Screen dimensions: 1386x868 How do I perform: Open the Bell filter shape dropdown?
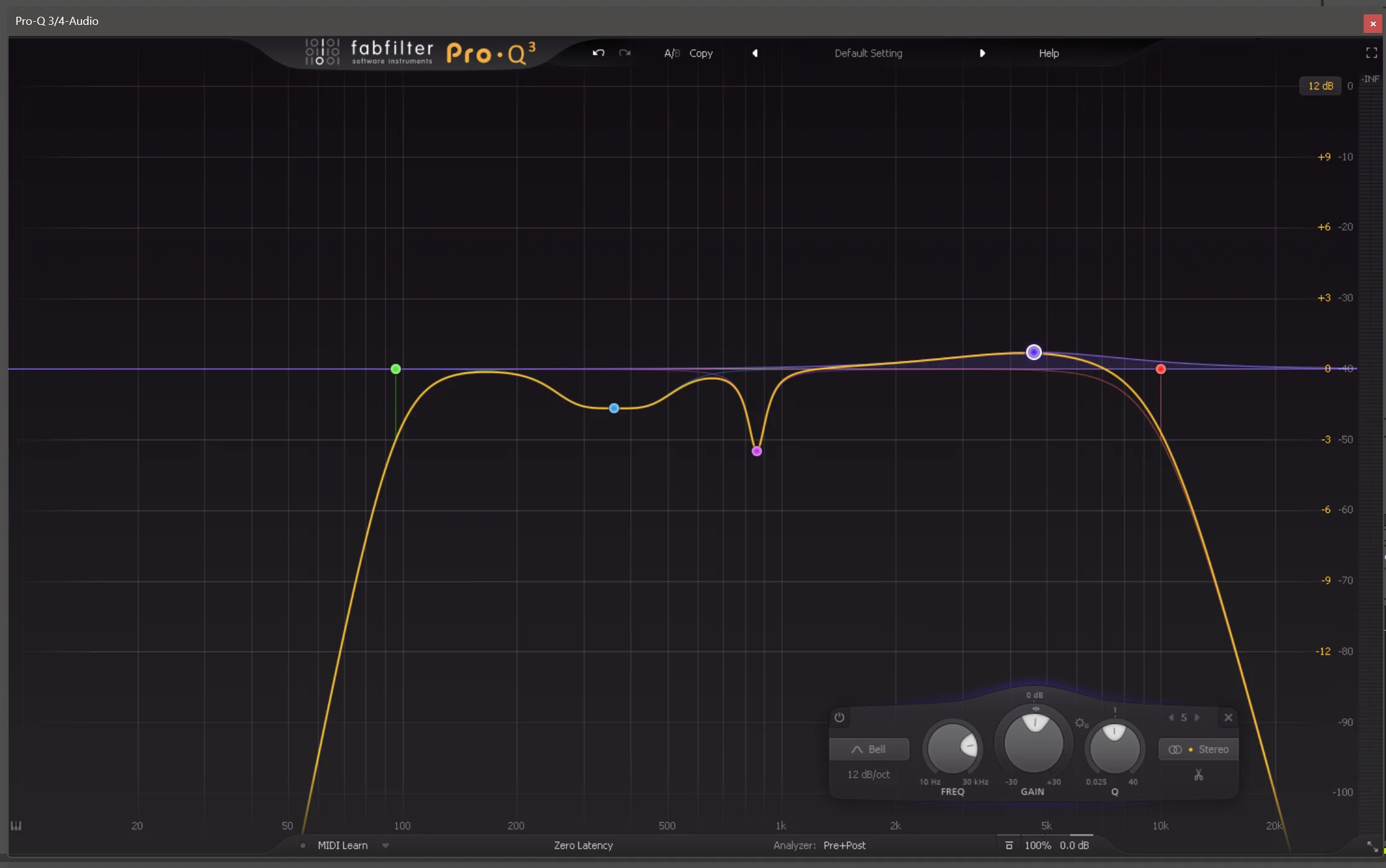pos(869,749)
